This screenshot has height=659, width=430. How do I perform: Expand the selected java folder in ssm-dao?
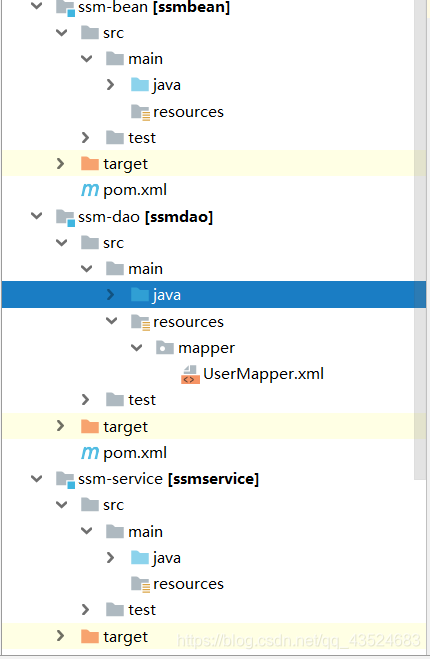tap(111, 295)
